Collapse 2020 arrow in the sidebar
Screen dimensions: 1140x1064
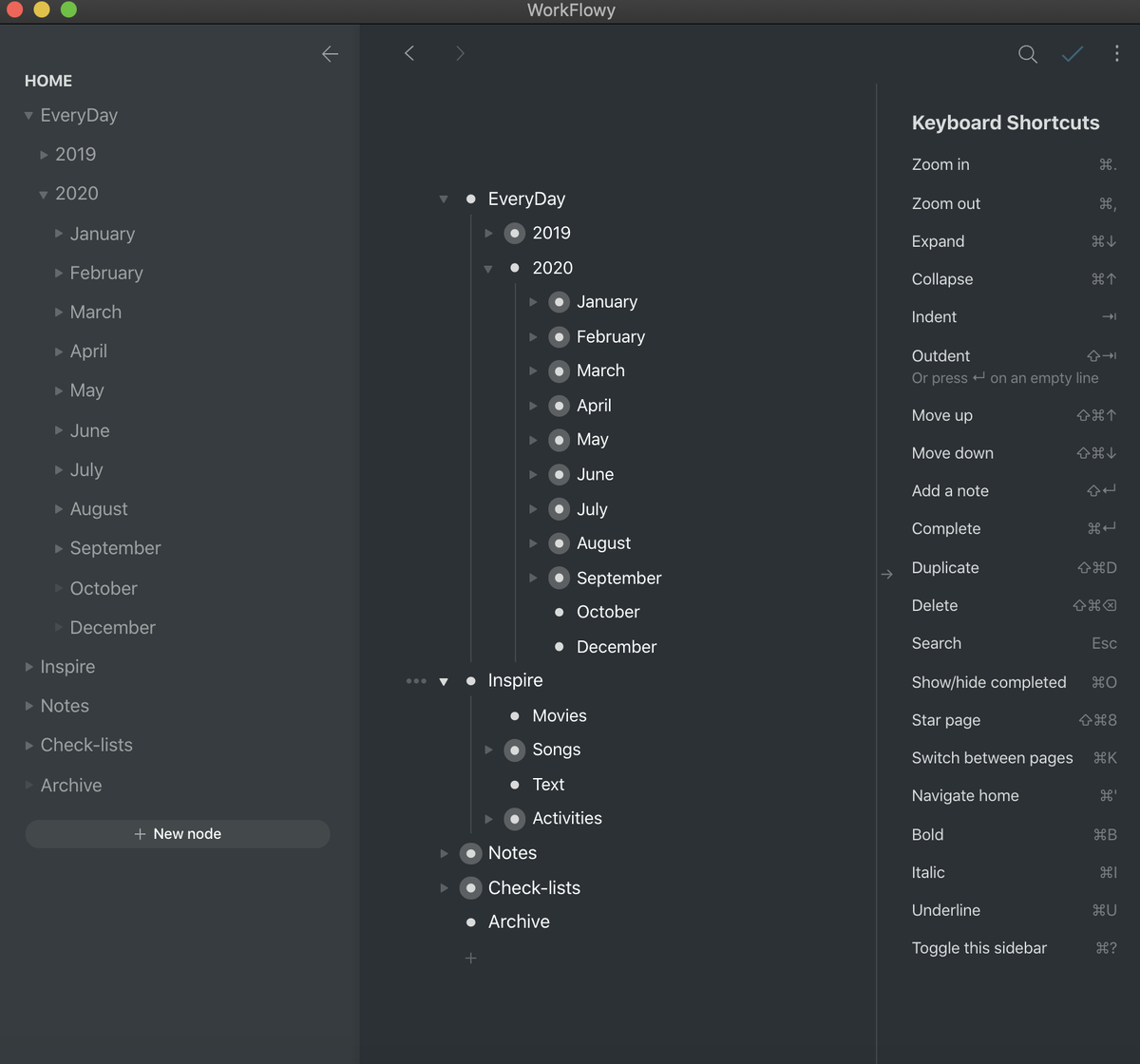pyautogui.click(x=44, y=194)
